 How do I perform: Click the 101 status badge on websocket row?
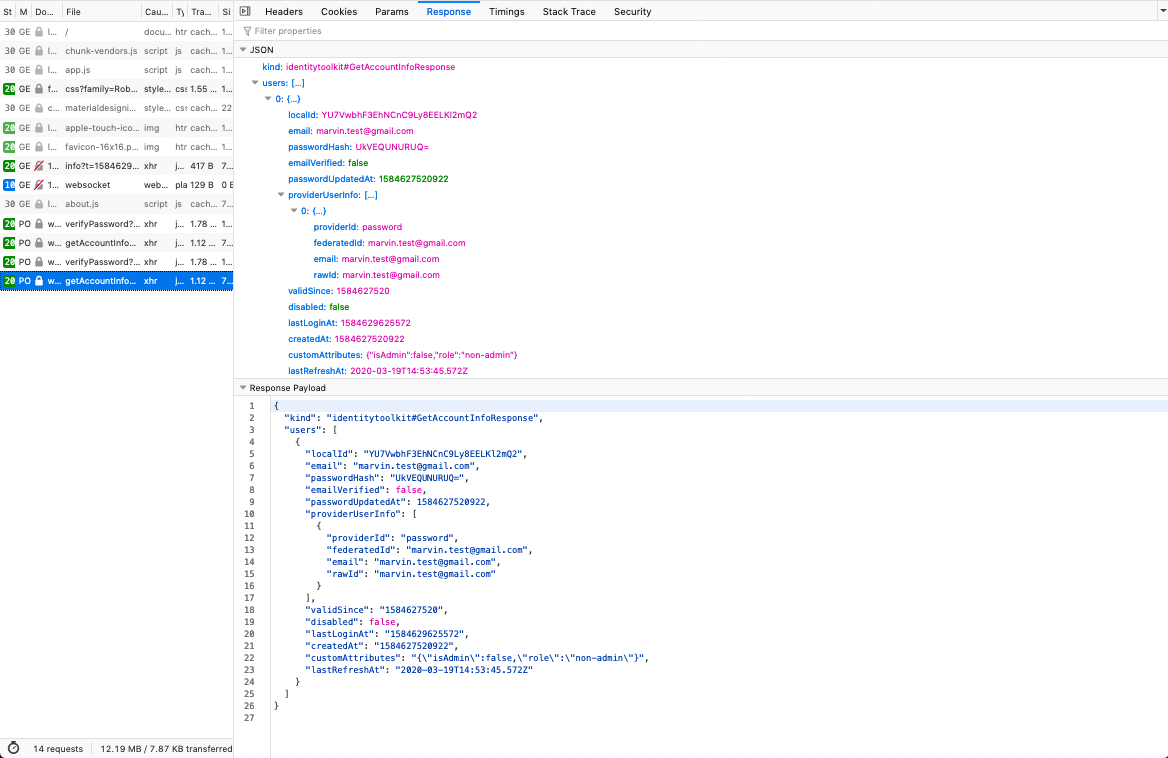click(9, 185)
